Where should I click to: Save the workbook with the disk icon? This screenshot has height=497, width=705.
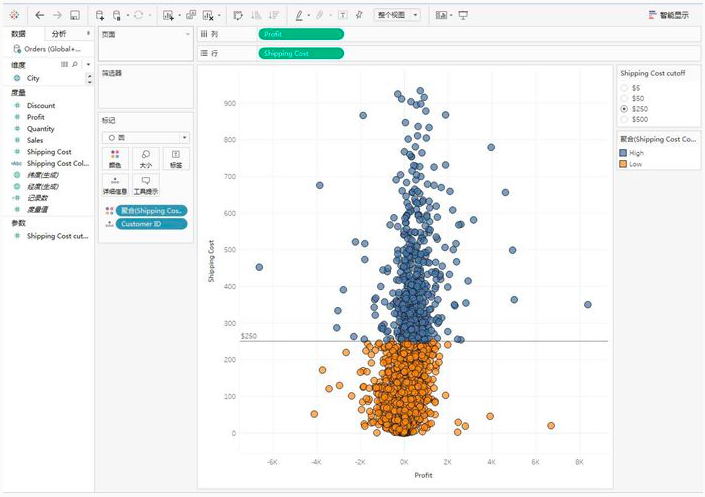coord(75,15)
